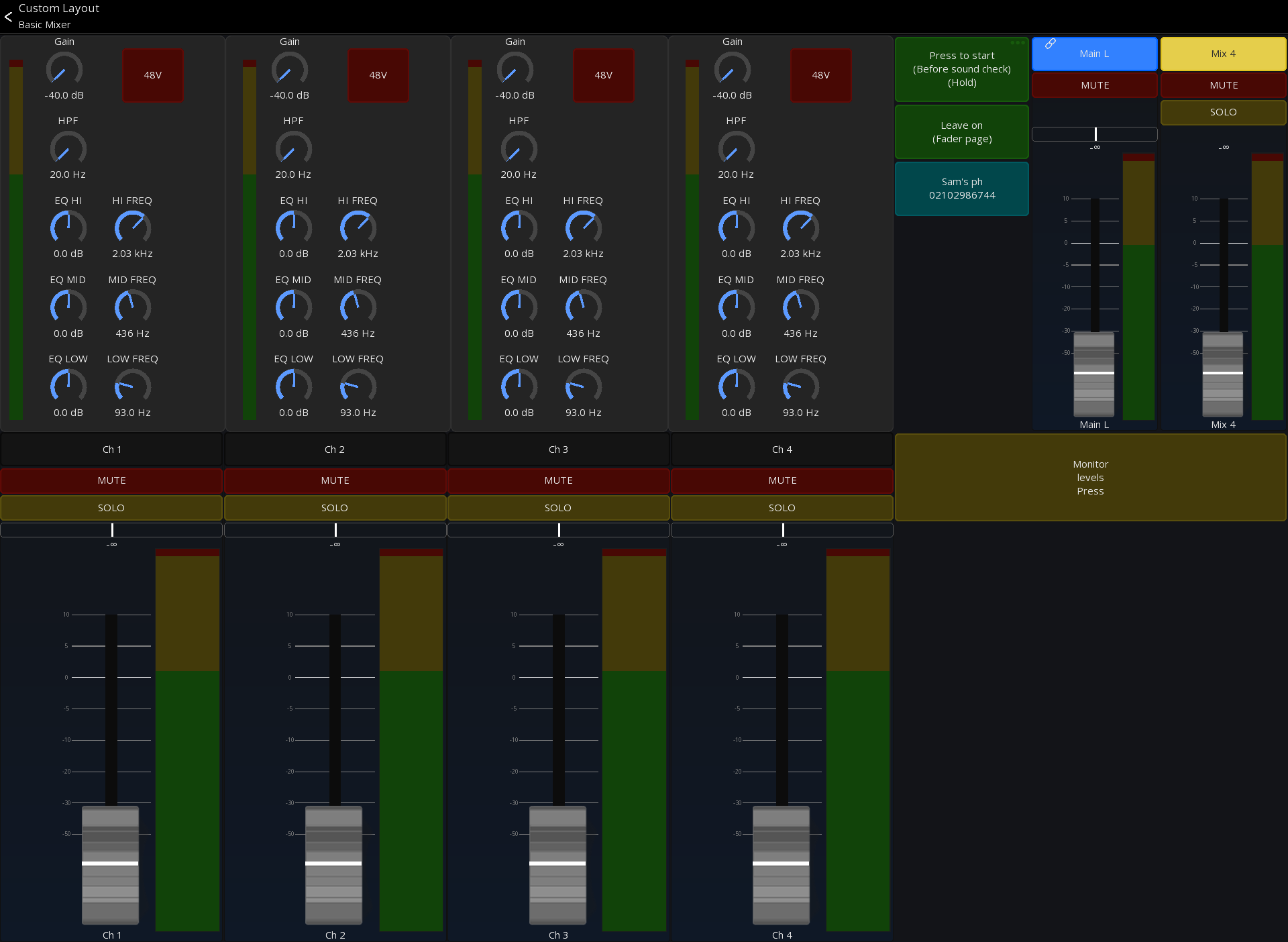Click the Sam's ph 02102986744 button
This screenshot has width=1288, height=942.
(962, 189)
